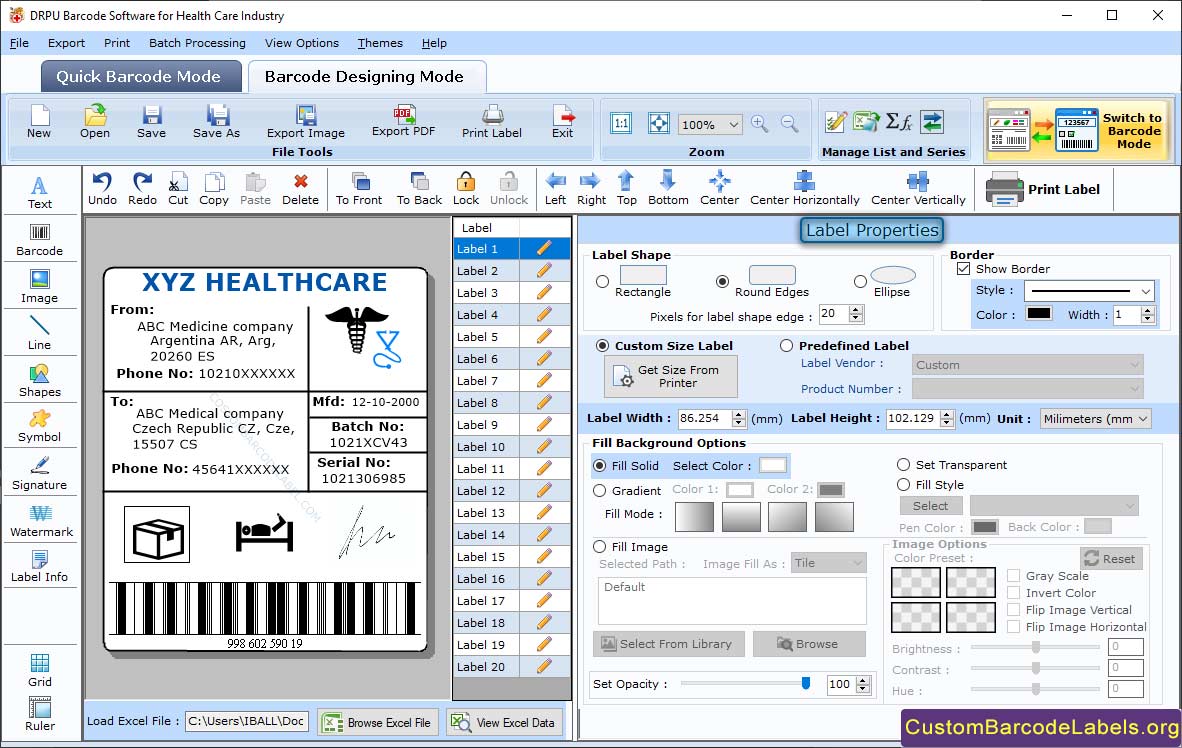This screenshot has width=1182, height=748.
Task: Select the Text tool in sidebar
Action: (39, 192)
